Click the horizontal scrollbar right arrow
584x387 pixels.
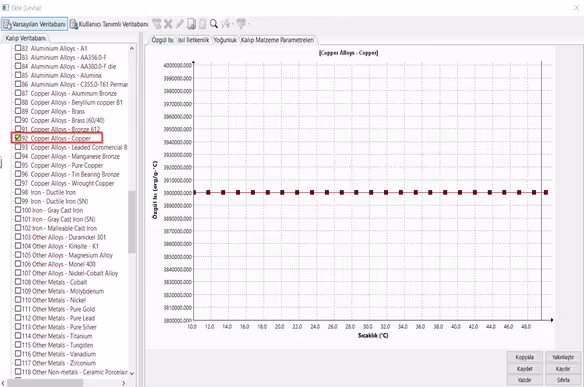pyautogui.click(x=124, y=383)
